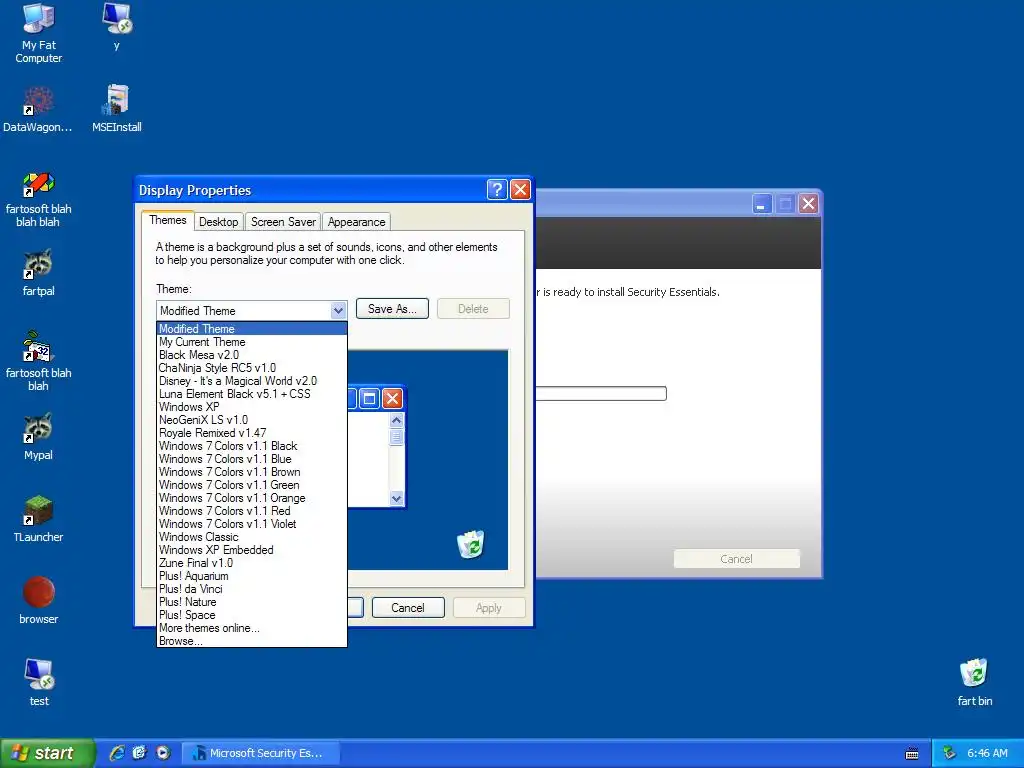Choose Plus! da Vinci theme
The height and width of the screenshot is (768, 1024).
click(252, 589)
